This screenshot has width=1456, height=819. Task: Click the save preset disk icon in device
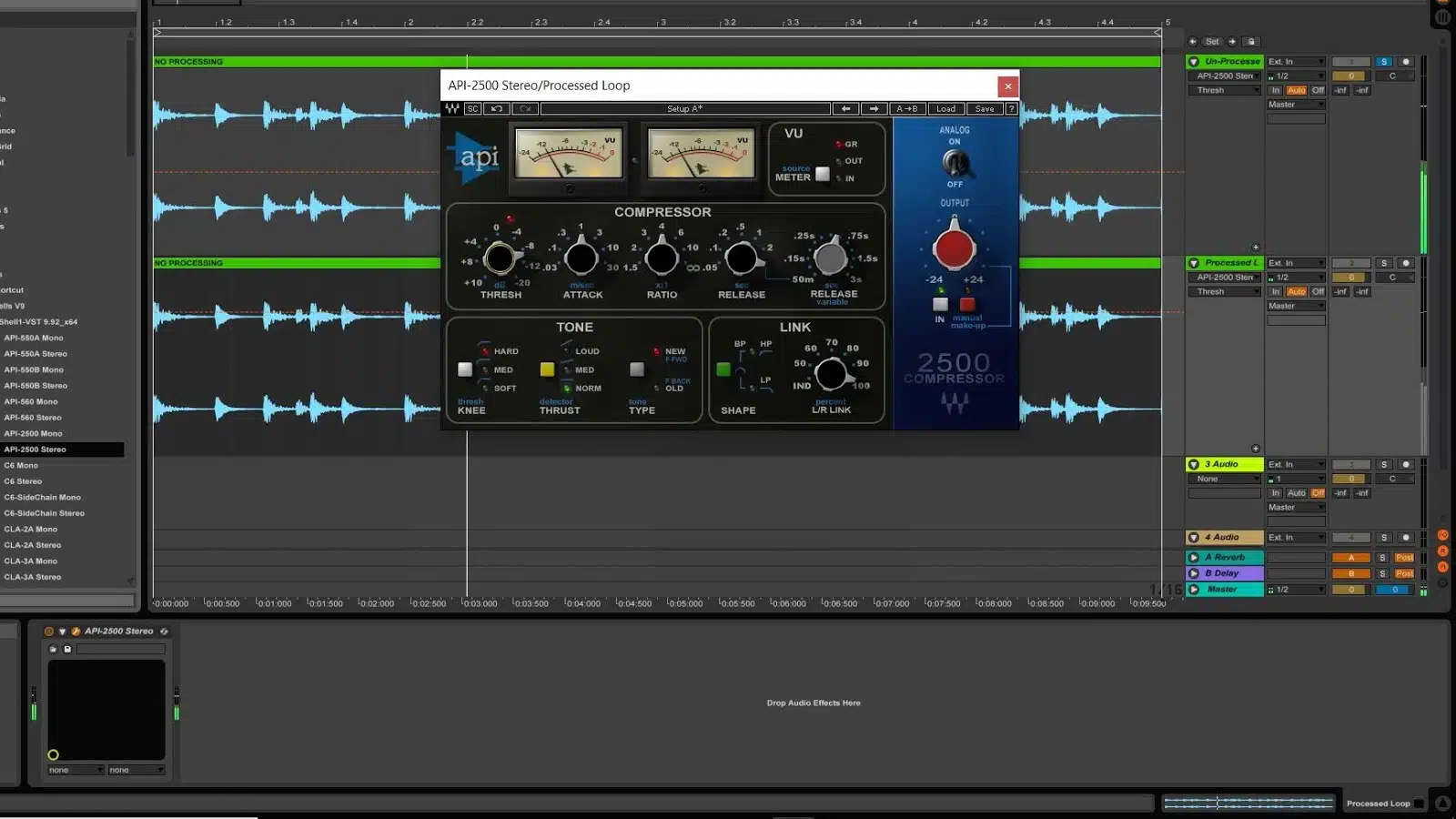67,649
